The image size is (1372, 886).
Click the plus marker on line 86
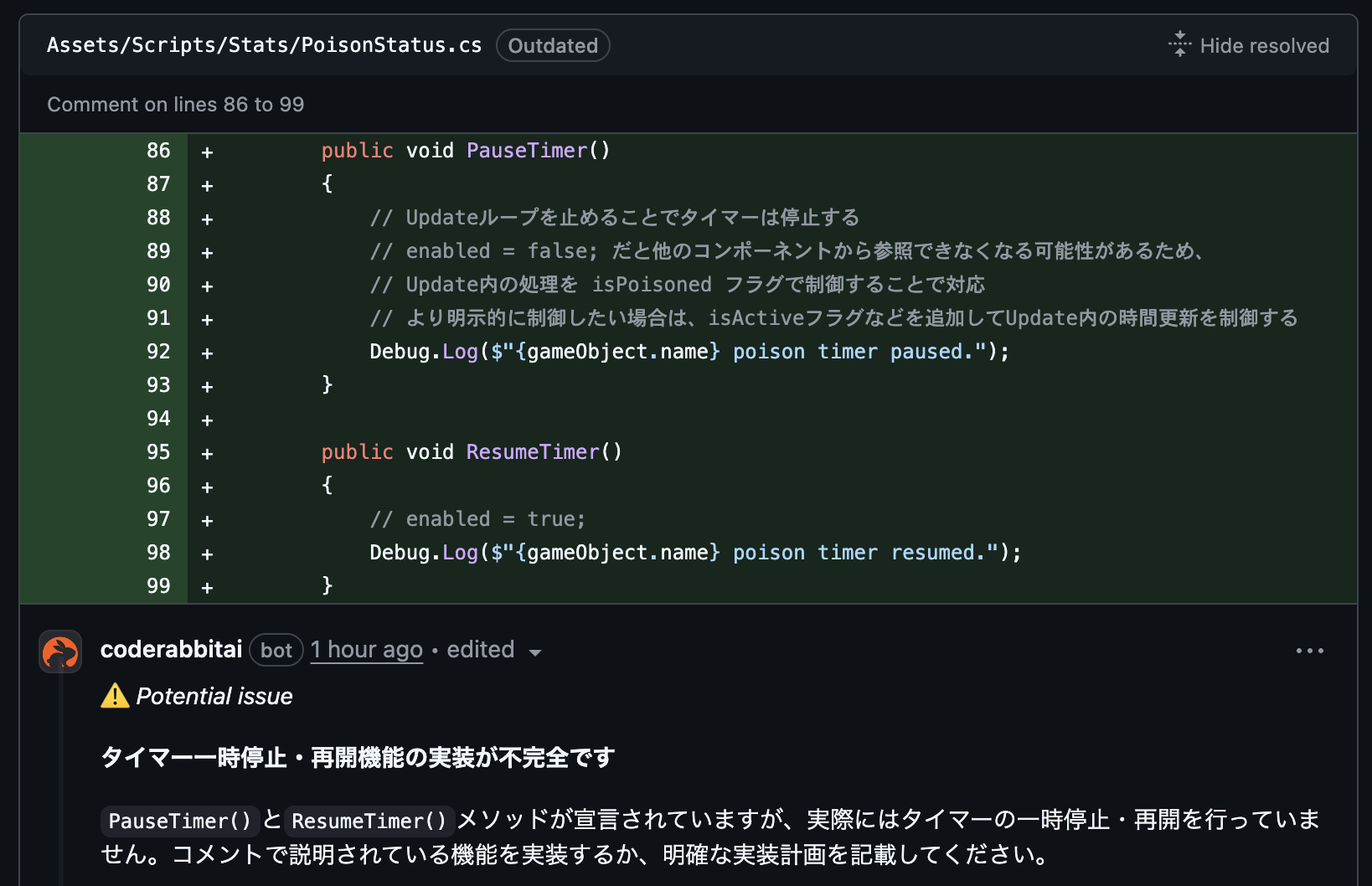click(x=206, y=152)
